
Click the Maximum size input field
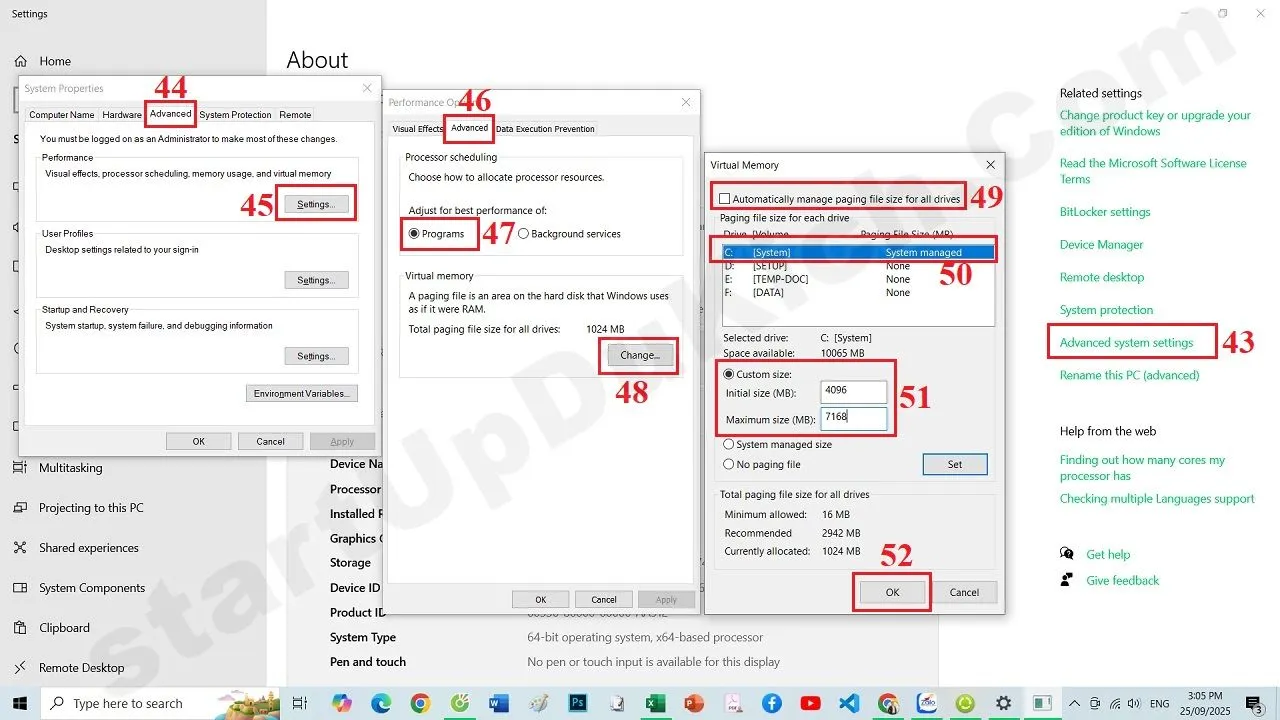tap(853, 418)
